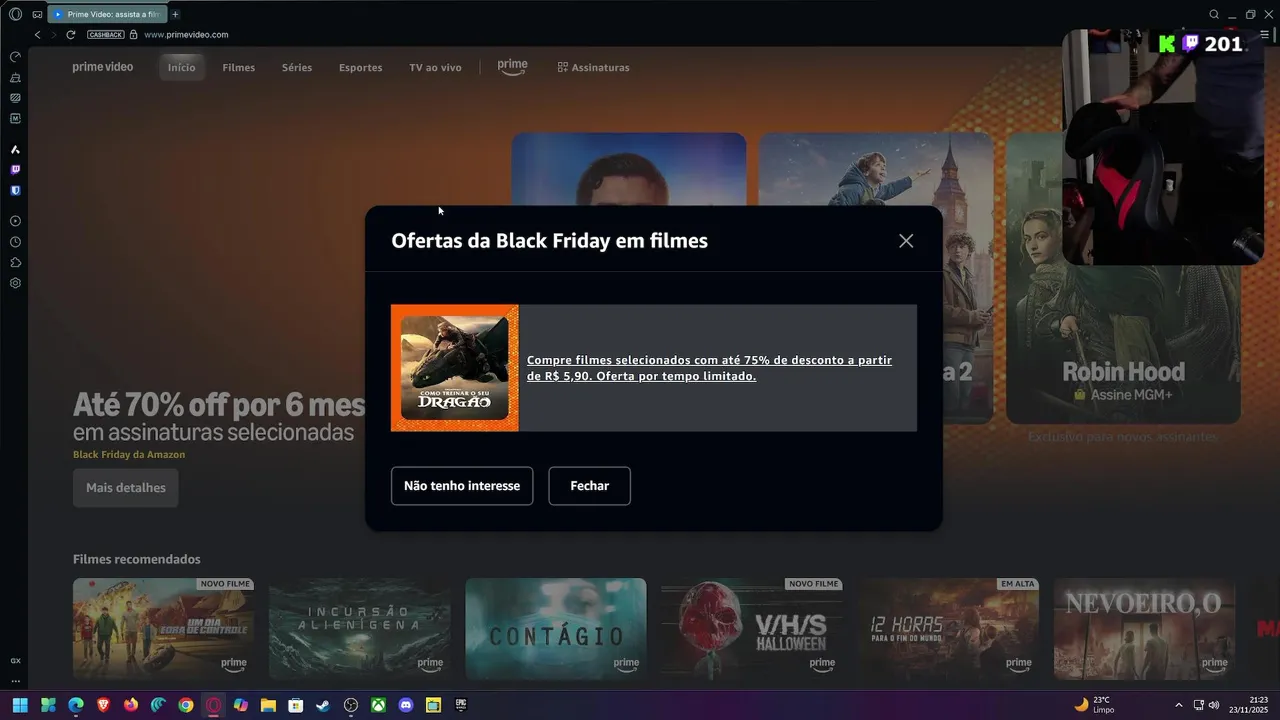Open 'Um Dia Fora de Controle' movie card
Screen dimensions: 1280x720
tap(163, 629)
